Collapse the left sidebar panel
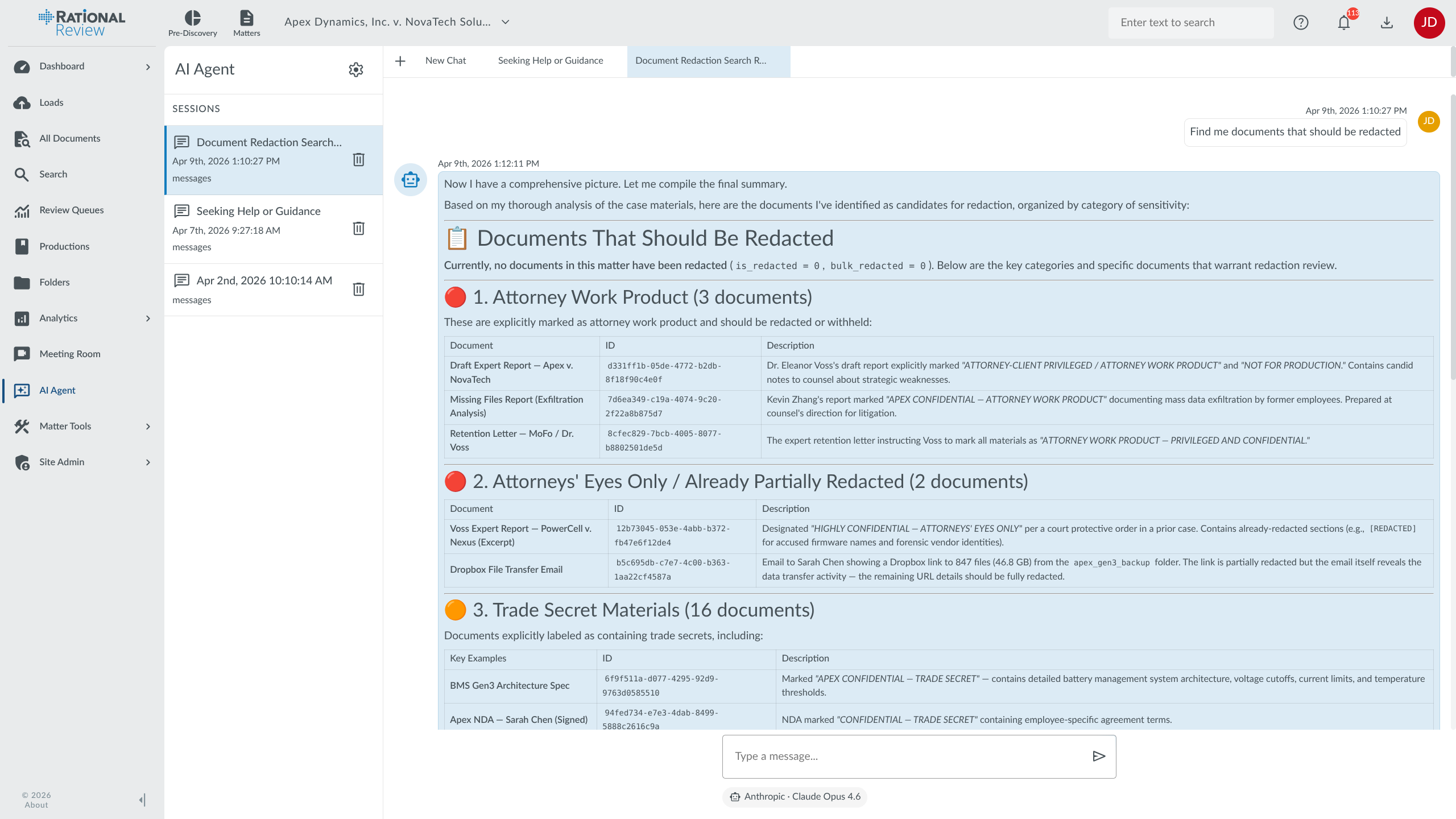1456x819 pixels. (x=142, y=800)
